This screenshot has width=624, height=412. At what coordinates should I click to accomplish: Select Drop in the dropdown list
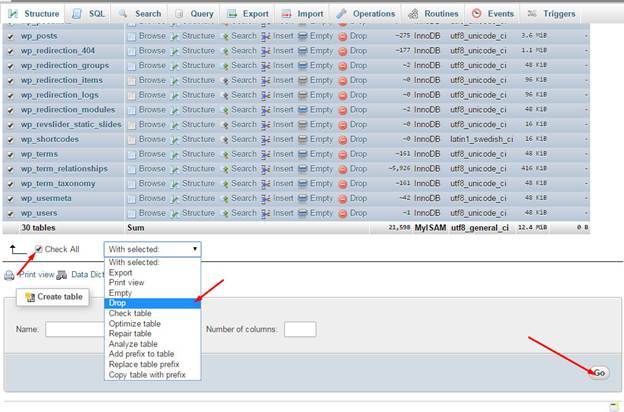pos(153,303)
